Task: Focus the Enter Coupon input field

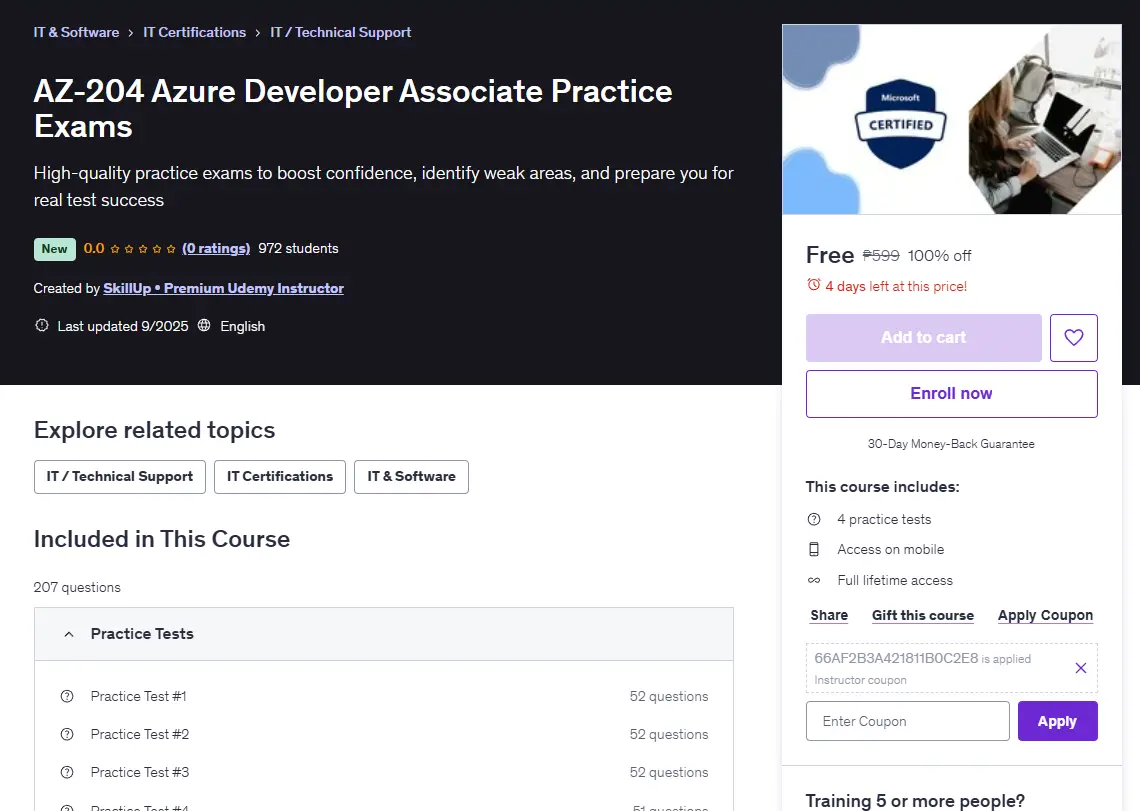Action: click(907, 721)
